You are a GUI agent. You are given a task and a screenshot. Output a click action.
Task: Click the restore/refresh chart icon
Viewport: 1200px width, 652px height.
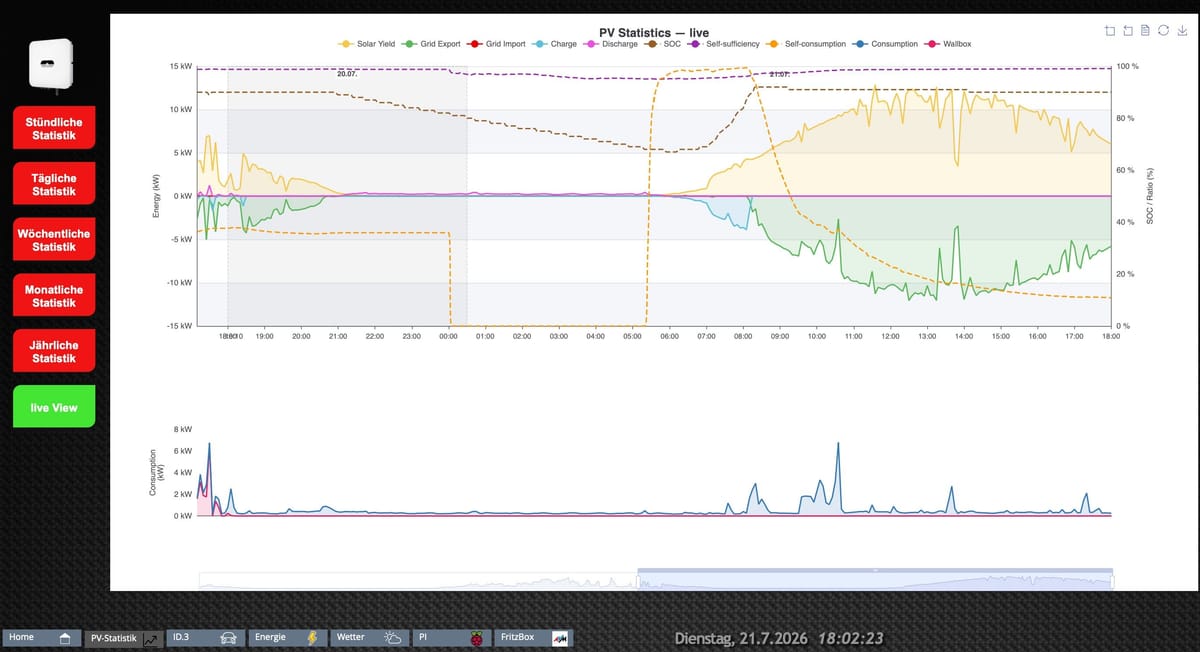click(1164, 31)
